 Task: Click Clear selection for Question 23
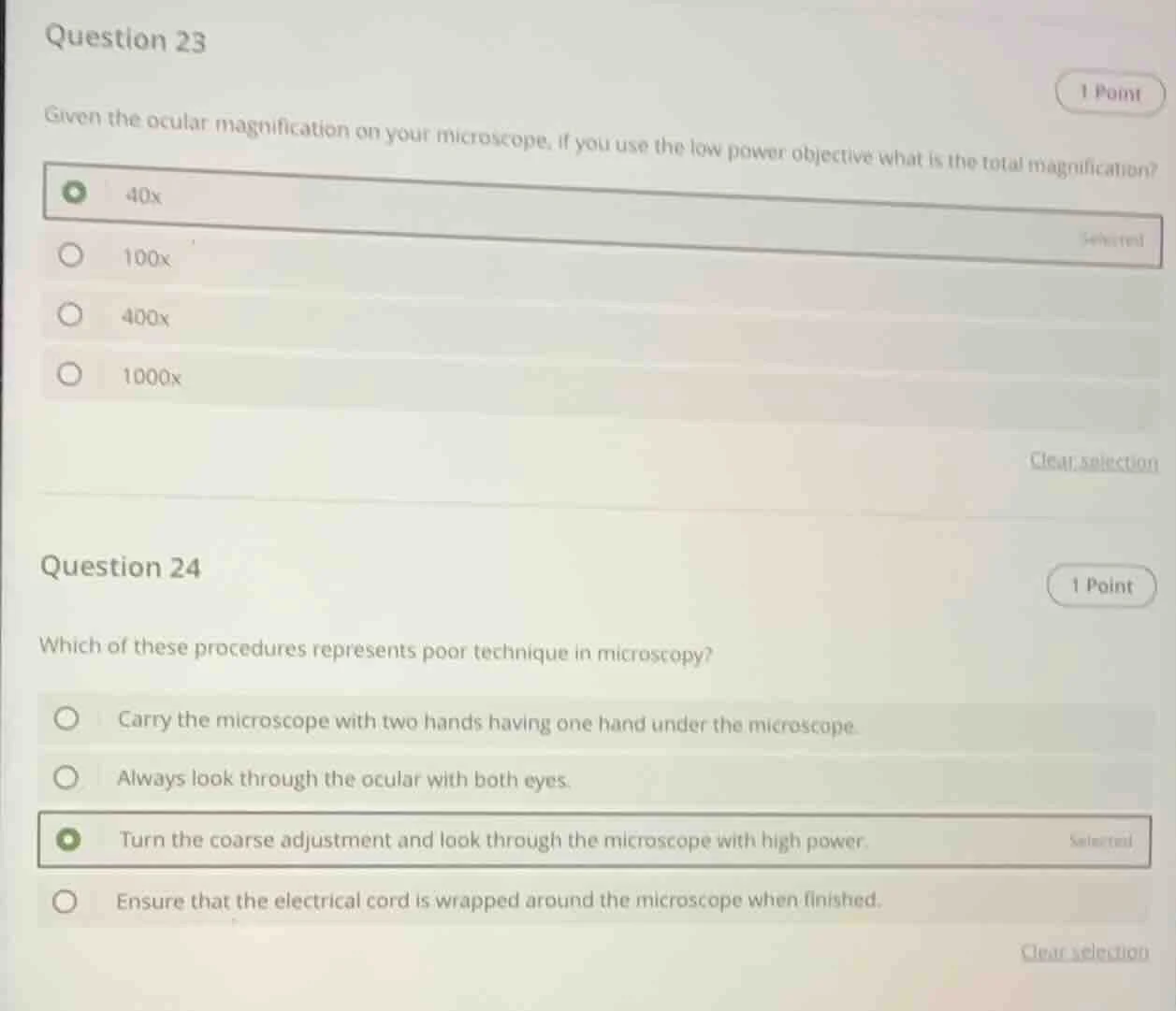1092,460
